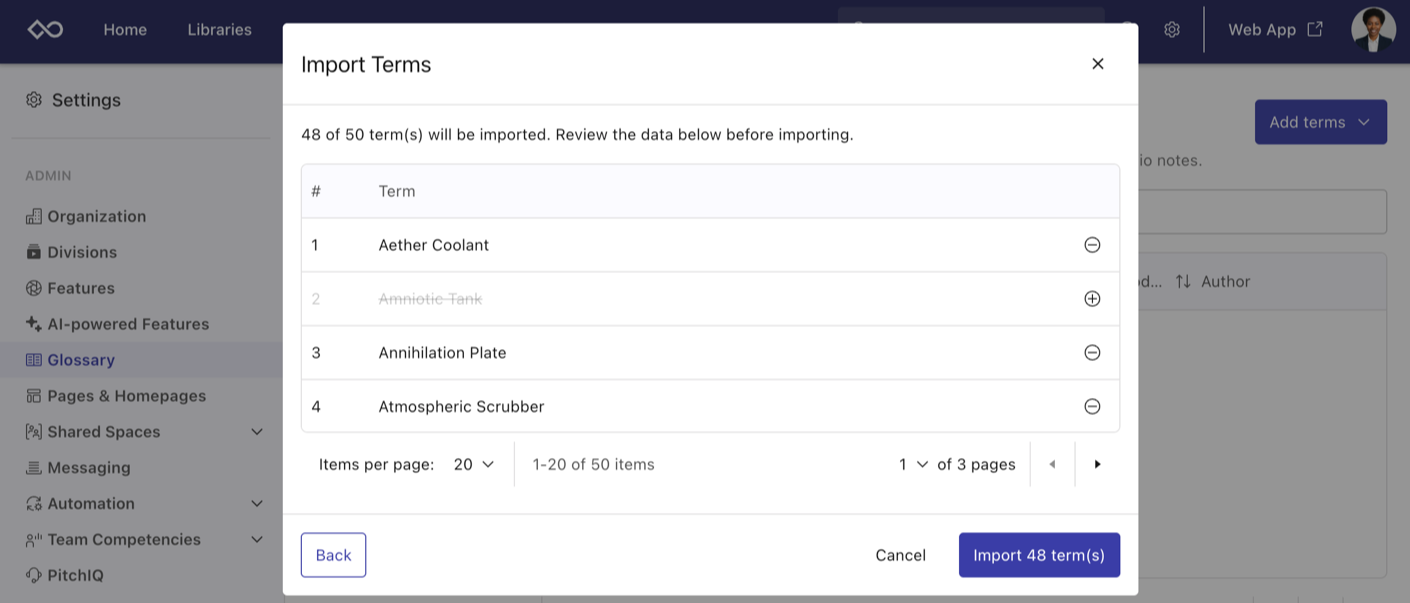Open the user profile avatar

click(x=1373, y=30)
